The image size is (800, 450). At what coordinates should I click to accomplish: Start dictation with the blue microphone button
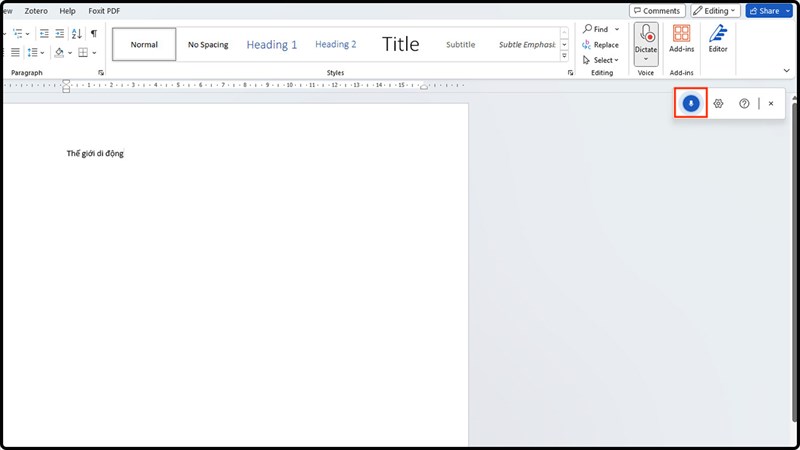[691, 103]
